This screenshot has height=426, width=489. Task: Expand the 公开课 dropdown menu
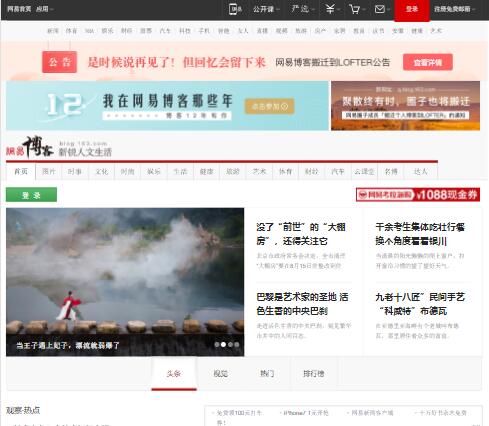(266, 9)
